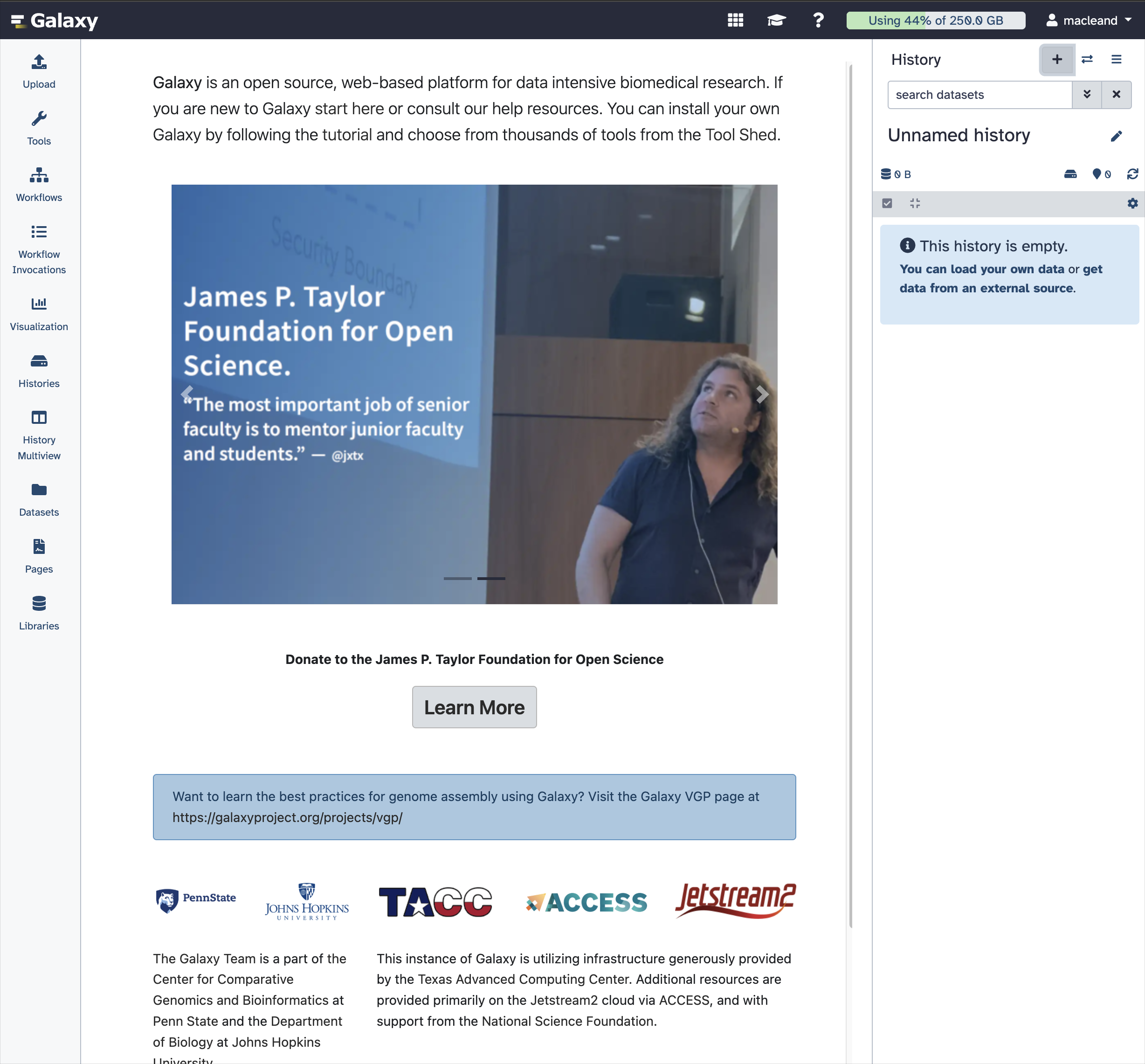The height and width of the screenshot is (1064, 1145).
Task: Create new history with plus button
Action: point(1056,59)
